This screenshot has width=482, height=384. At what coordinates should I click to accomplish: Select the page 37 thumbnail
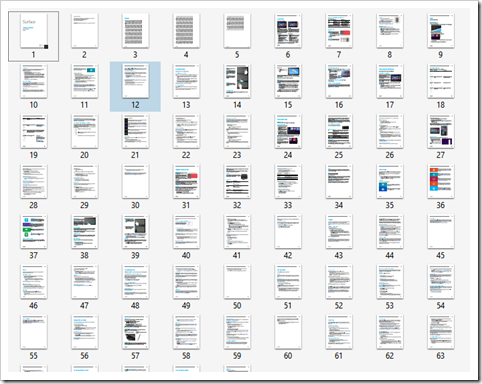click(34, 232)
